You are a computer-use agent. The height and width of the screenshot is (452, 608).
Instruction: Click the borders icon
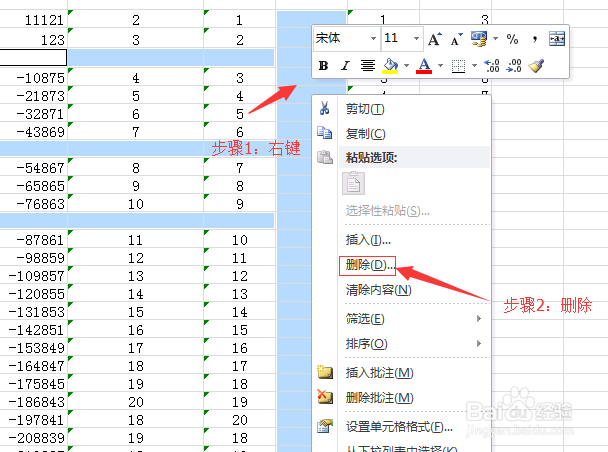pyautogui.click(x=458, y=66)
